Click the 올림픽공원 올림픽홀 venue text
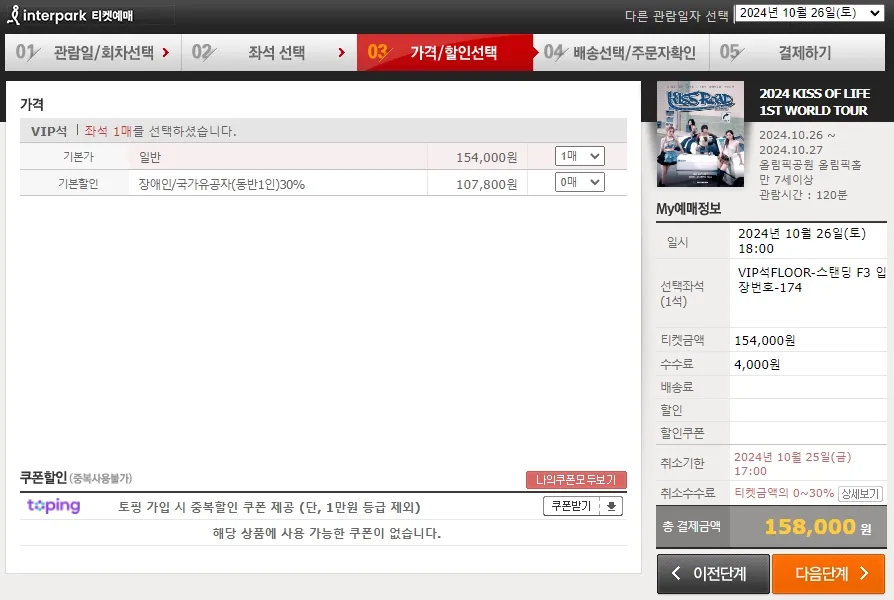The width and height of the screenshot is (894, 600). 810,165
